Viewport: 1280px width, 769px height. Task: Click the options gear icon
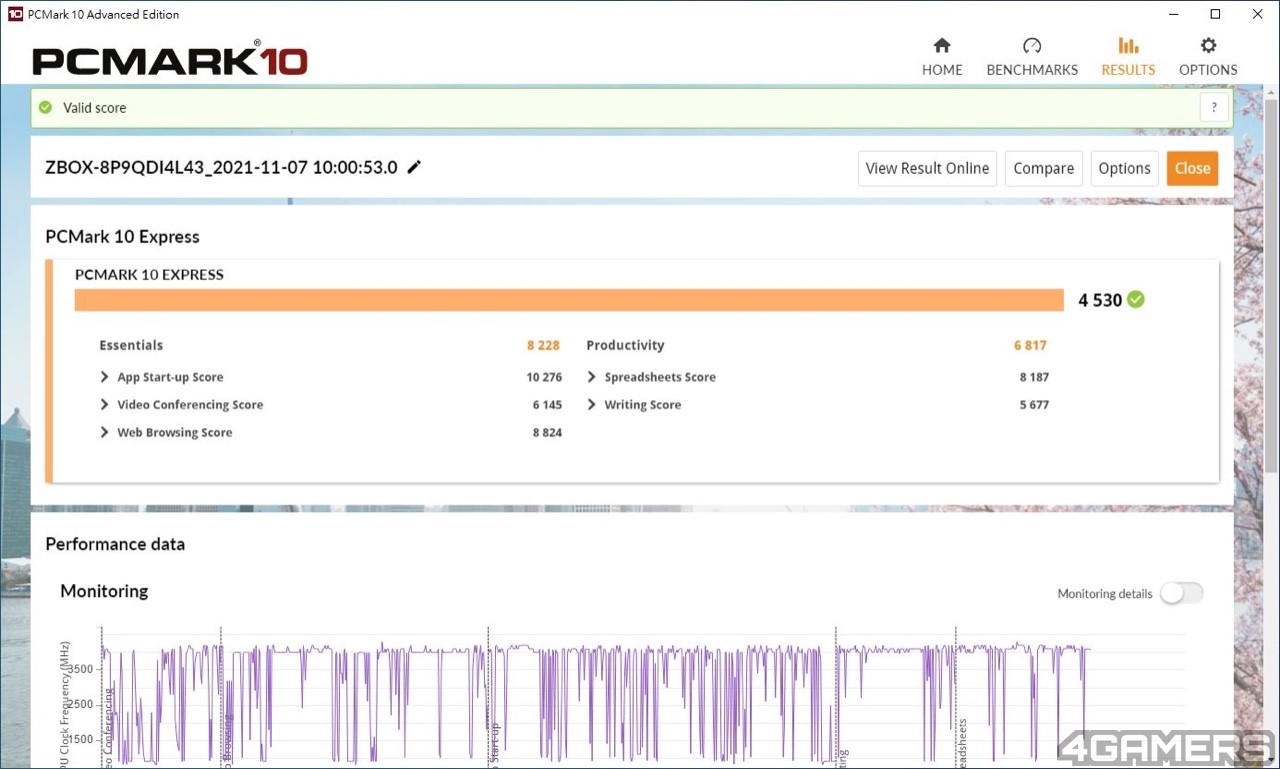point(1208,45)
